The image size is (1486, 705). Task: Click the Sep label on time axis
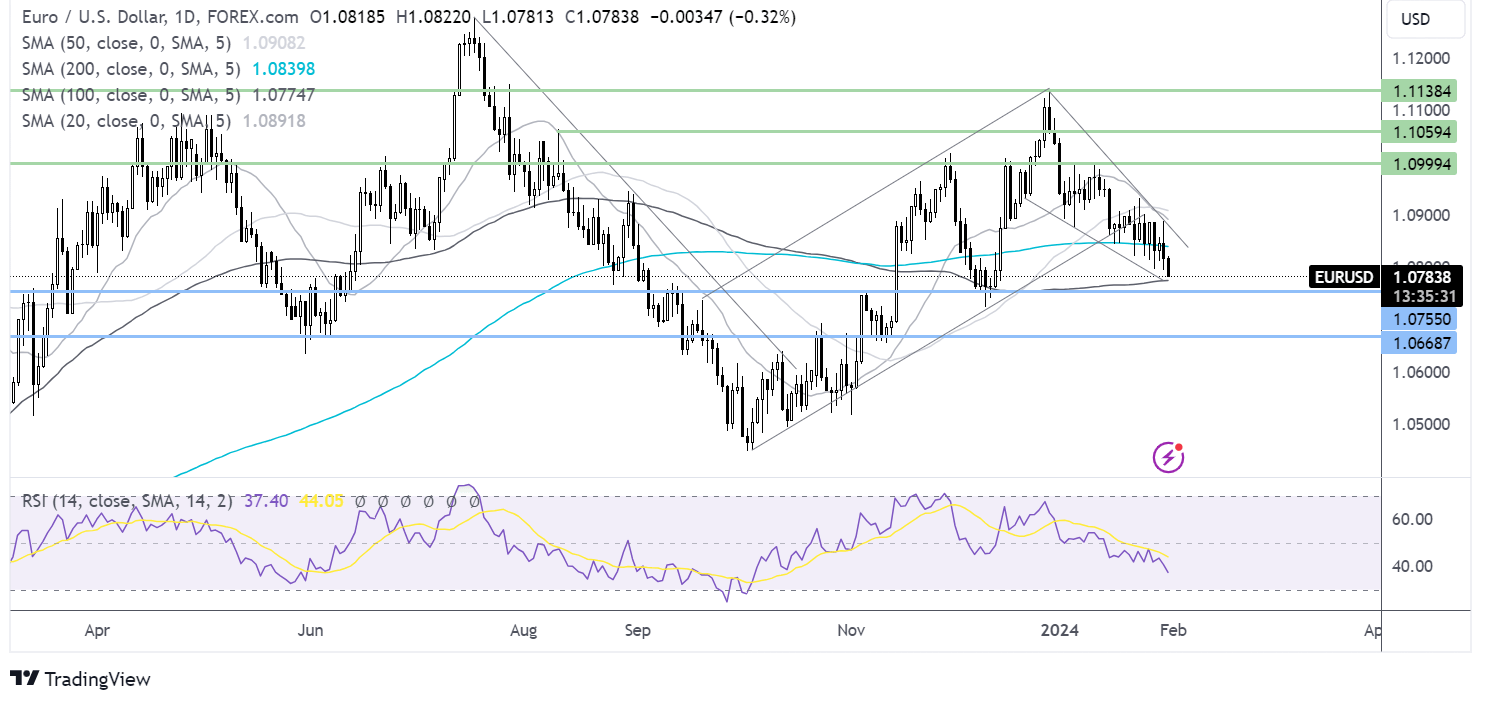pyautogui.click(x=637, y=630)
